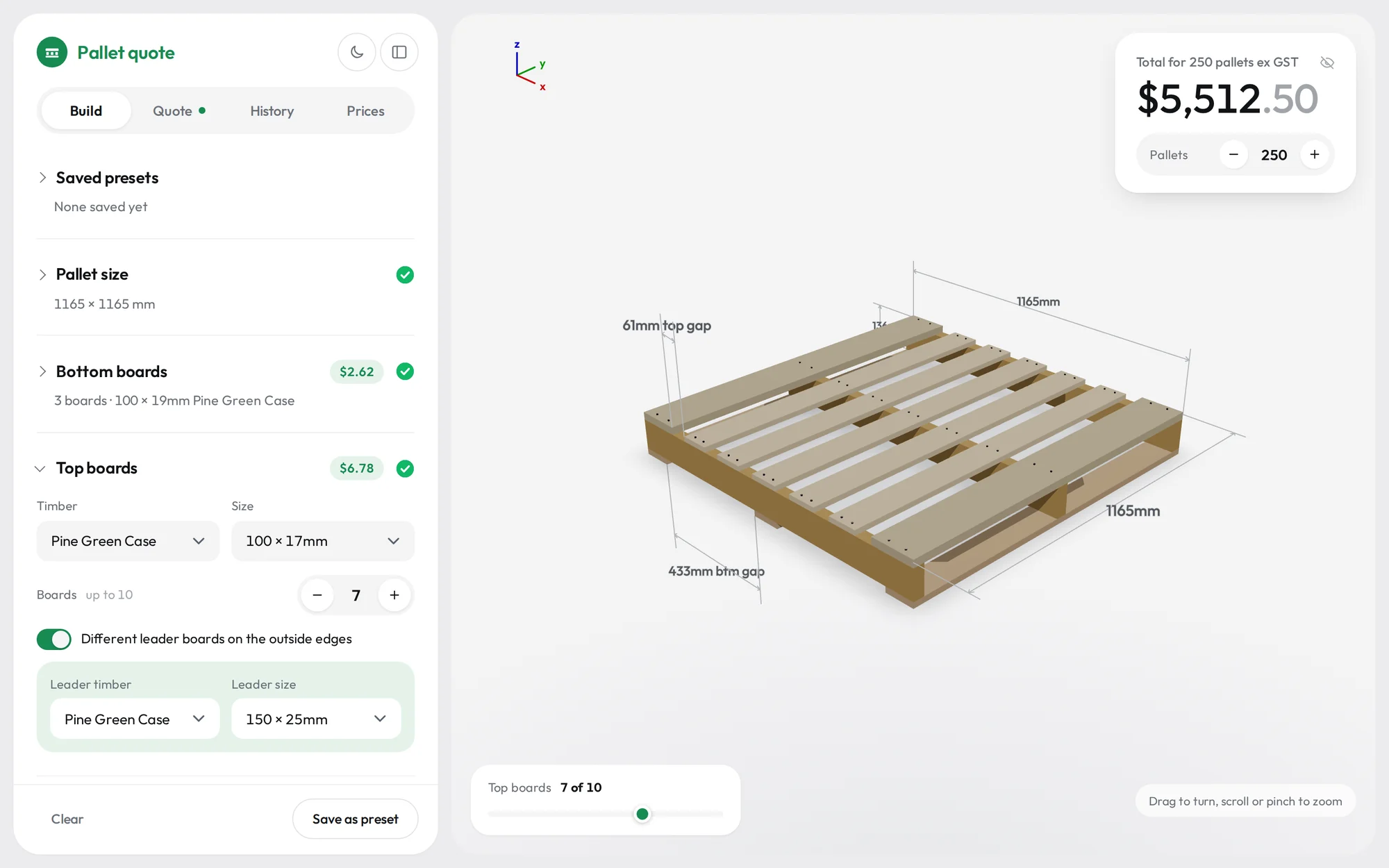The image size is (1389, 868).
Task: Click the Top boards slider handle
Action: pyautogui.click(x=642, y=814)
